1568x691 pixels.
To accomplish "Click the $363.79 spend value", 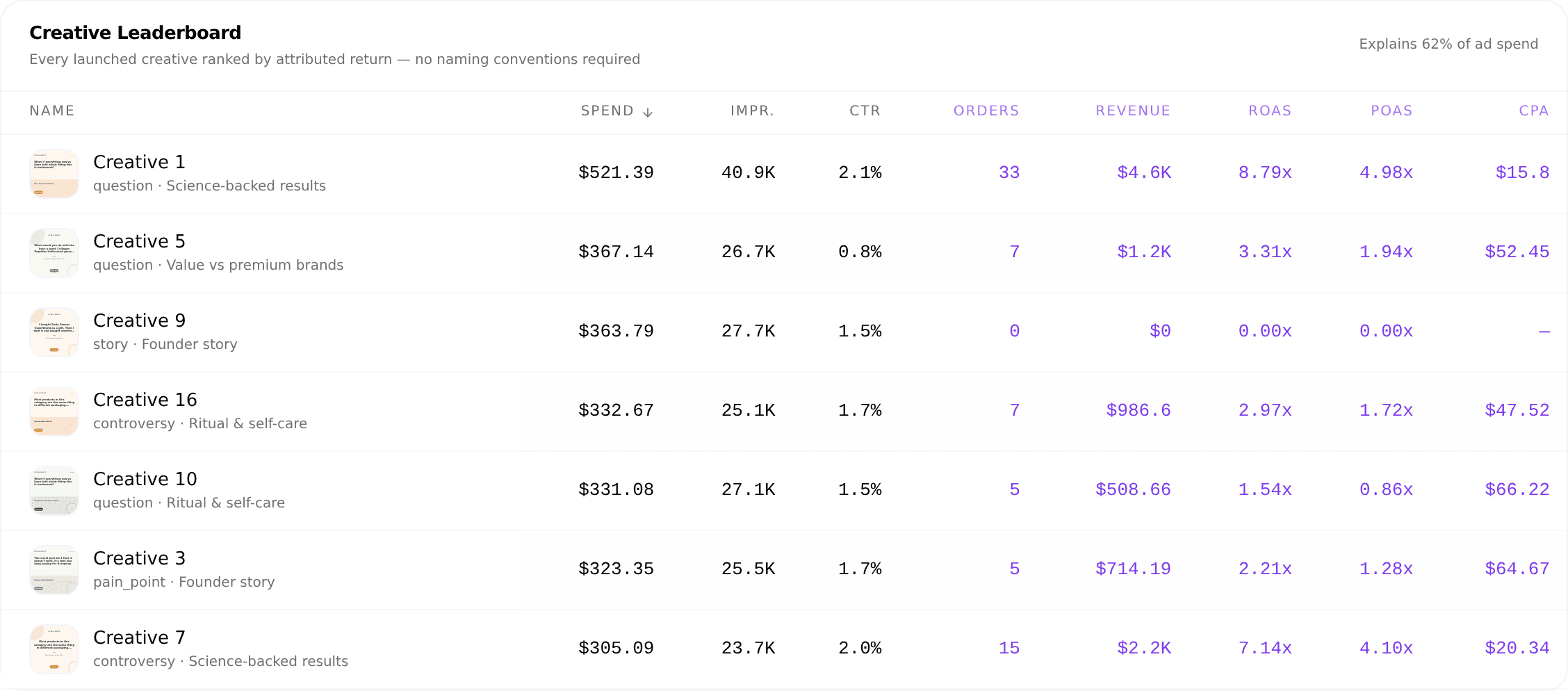I will [x=616, y=331].
